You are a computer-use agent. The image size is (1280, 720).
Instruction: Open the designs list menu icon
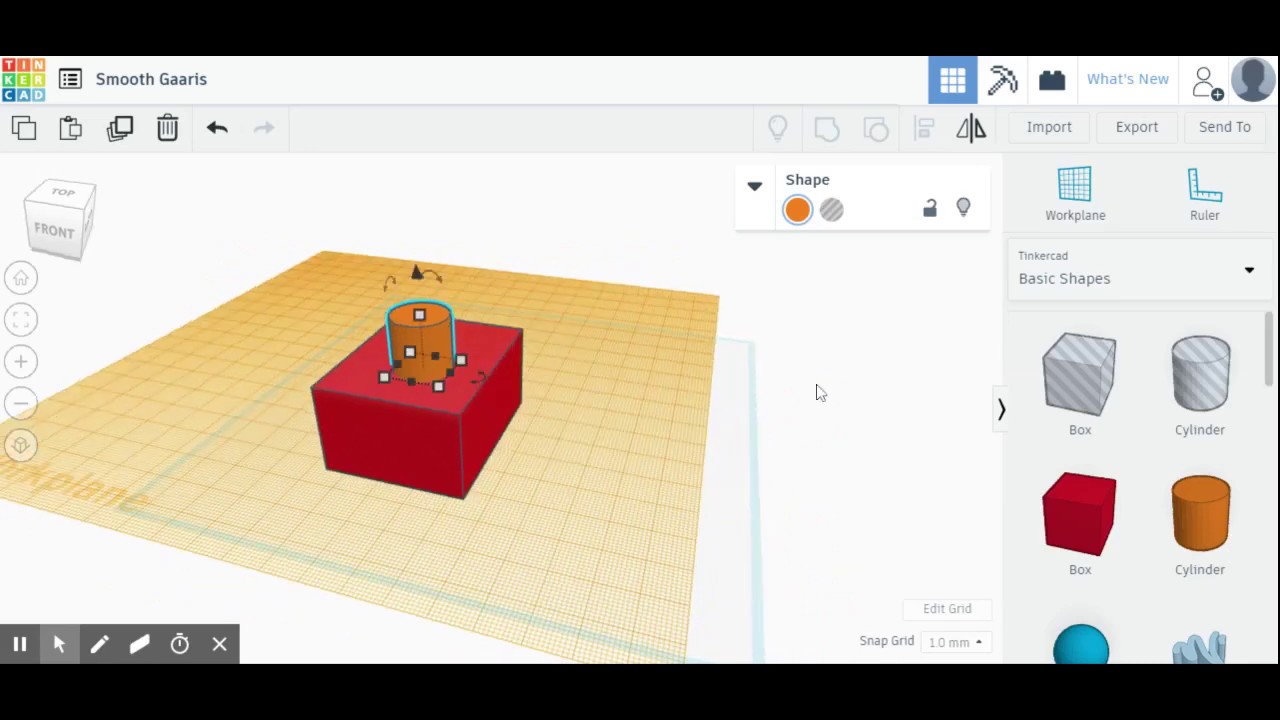click(70, 79)
